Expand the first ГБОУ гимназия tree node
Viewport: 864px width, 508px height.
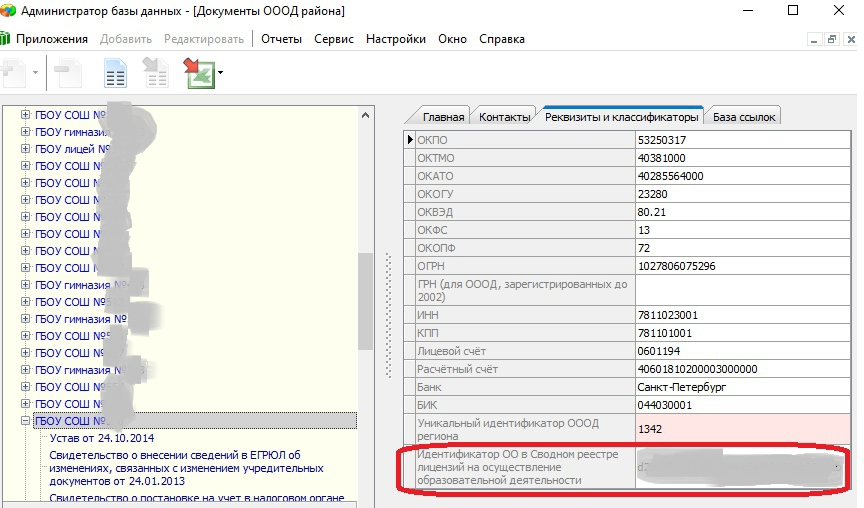tap(25, 132)
